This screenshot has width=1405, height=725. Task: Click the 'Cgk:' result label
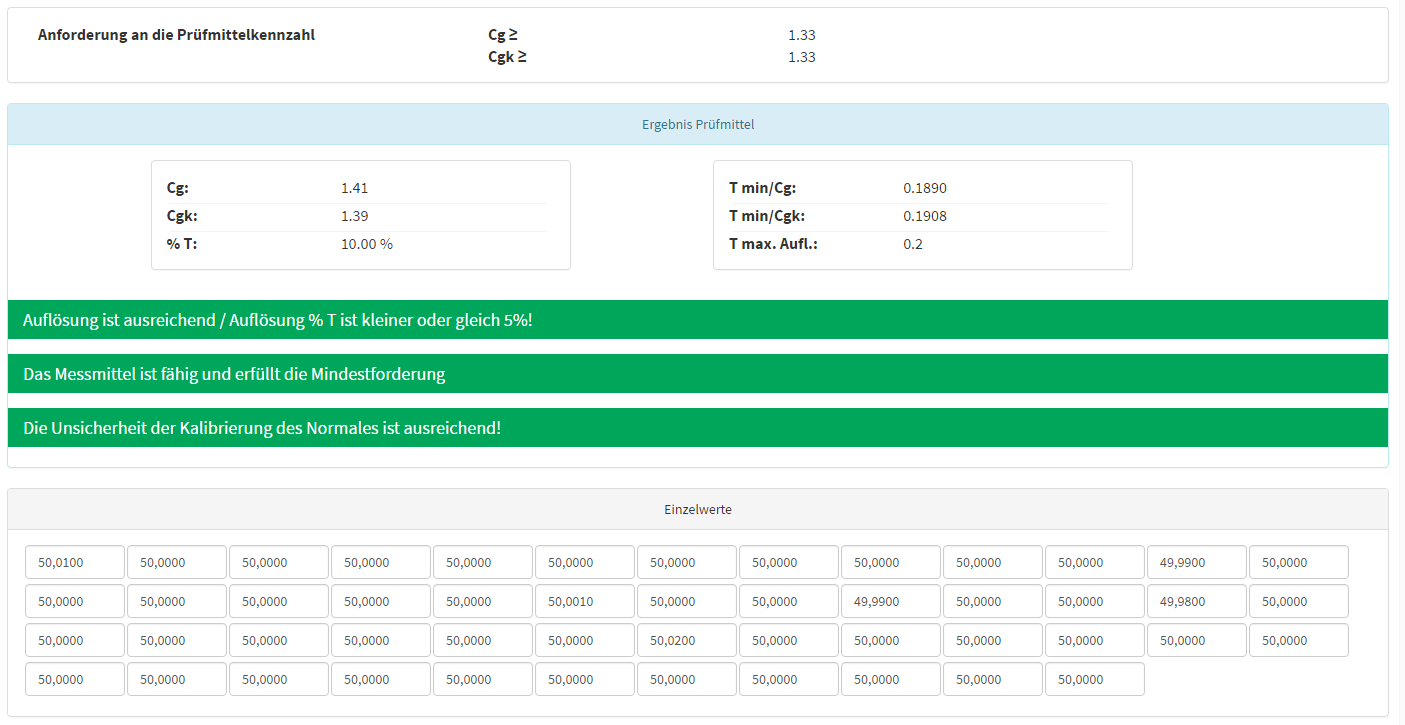pyautogui.click(x=182, y=216)
